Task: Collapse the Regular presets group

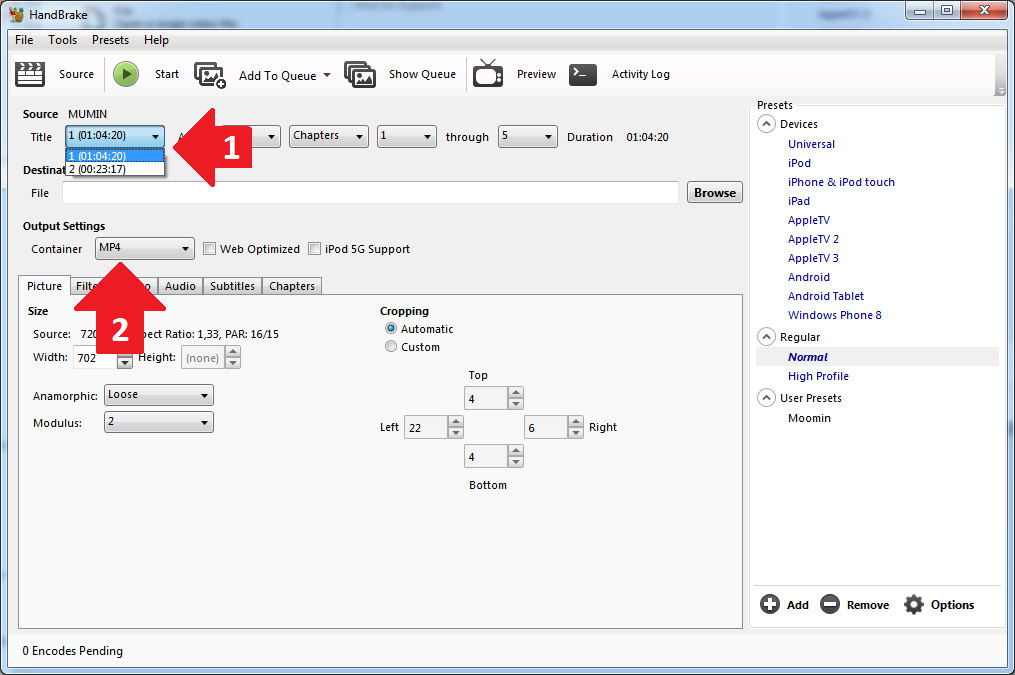Action: pyautogui.click(x=766, y=337)
